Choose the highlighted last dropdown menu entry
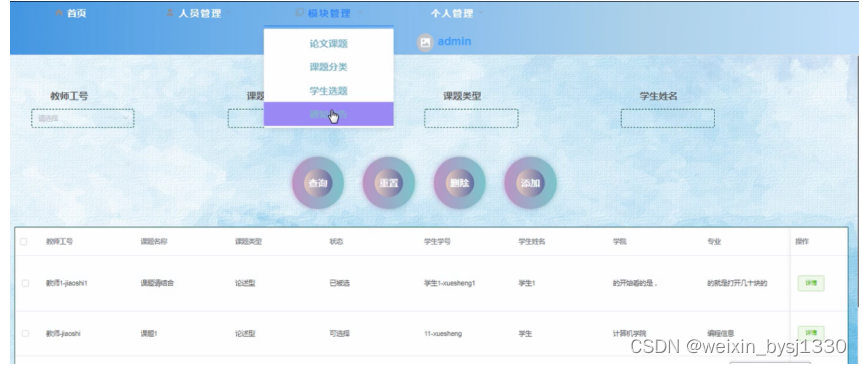The height and width of the screenshot is (366, 862). (x=329, y=114)
